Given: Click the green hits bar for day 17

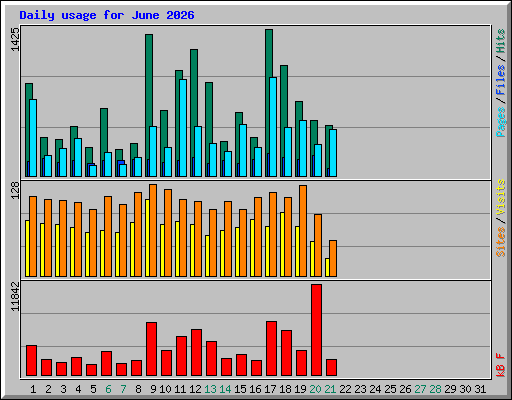Looking at the screenshot, I should [x=269, y=53].
